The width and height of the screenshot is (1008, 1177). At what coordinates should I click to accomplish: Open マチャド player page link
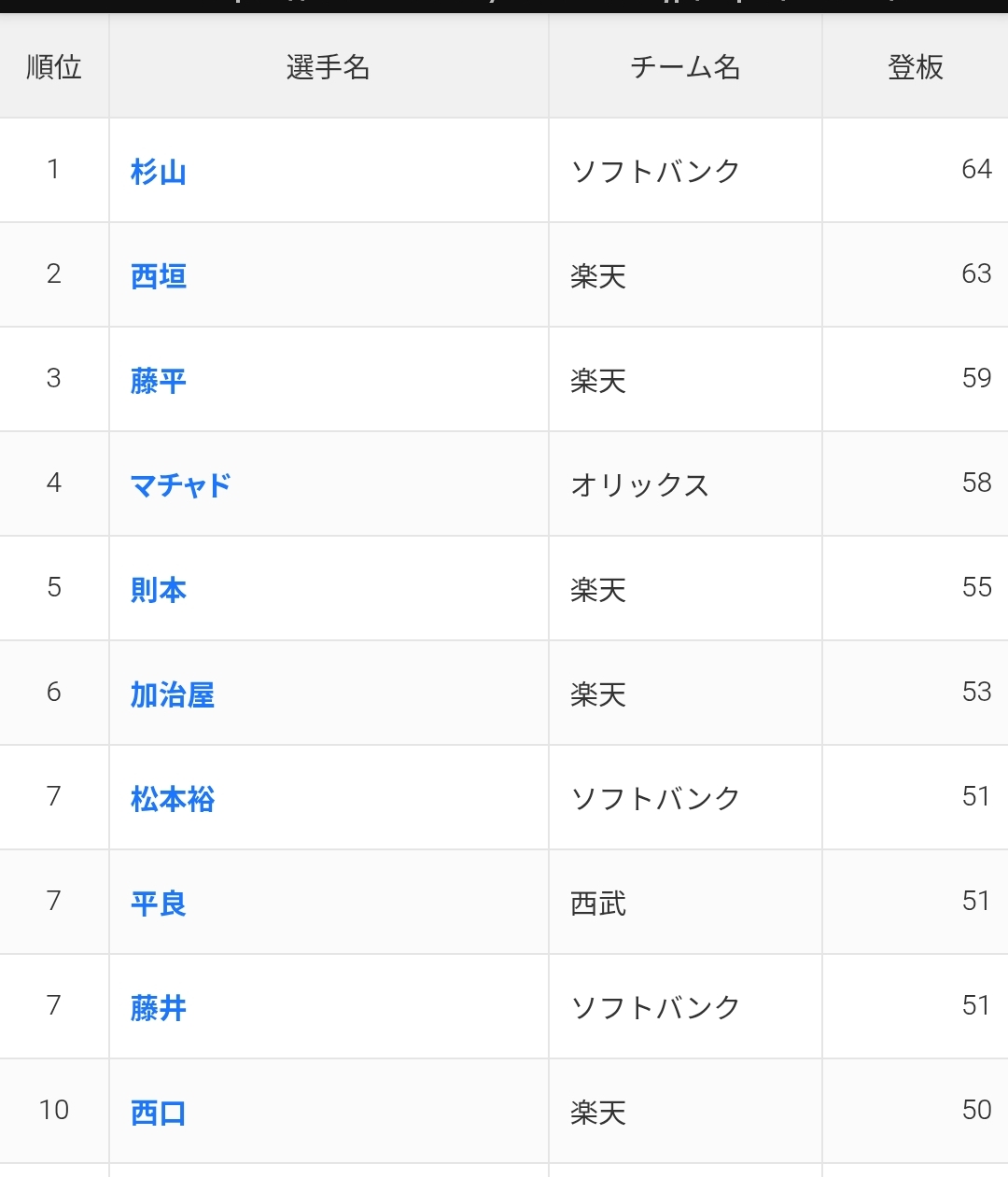(180, 485)
